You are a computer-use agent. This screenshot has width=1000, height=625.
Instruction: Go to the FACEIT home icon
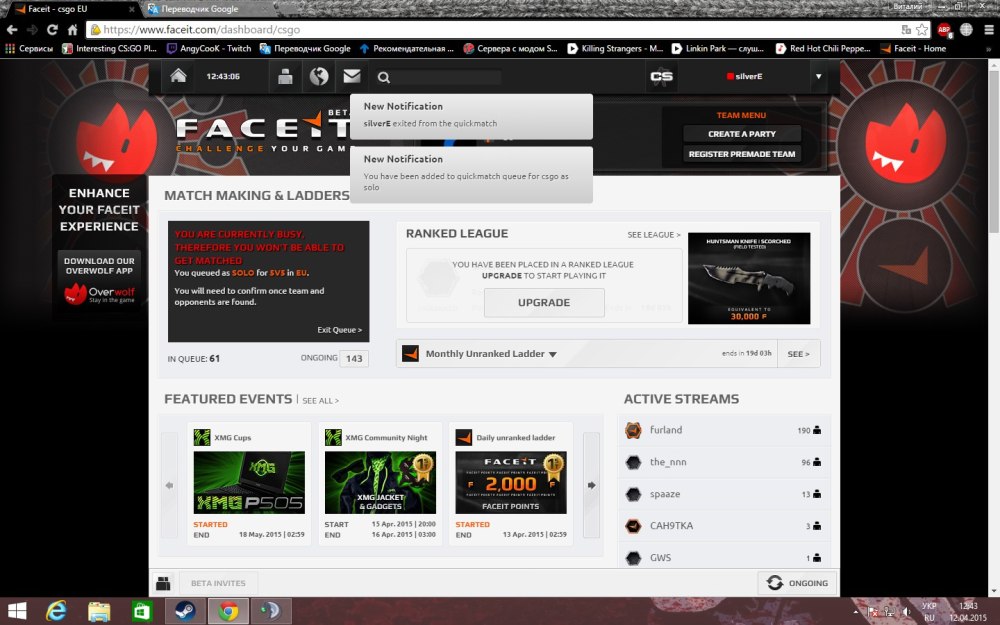[x=178, y=76]
